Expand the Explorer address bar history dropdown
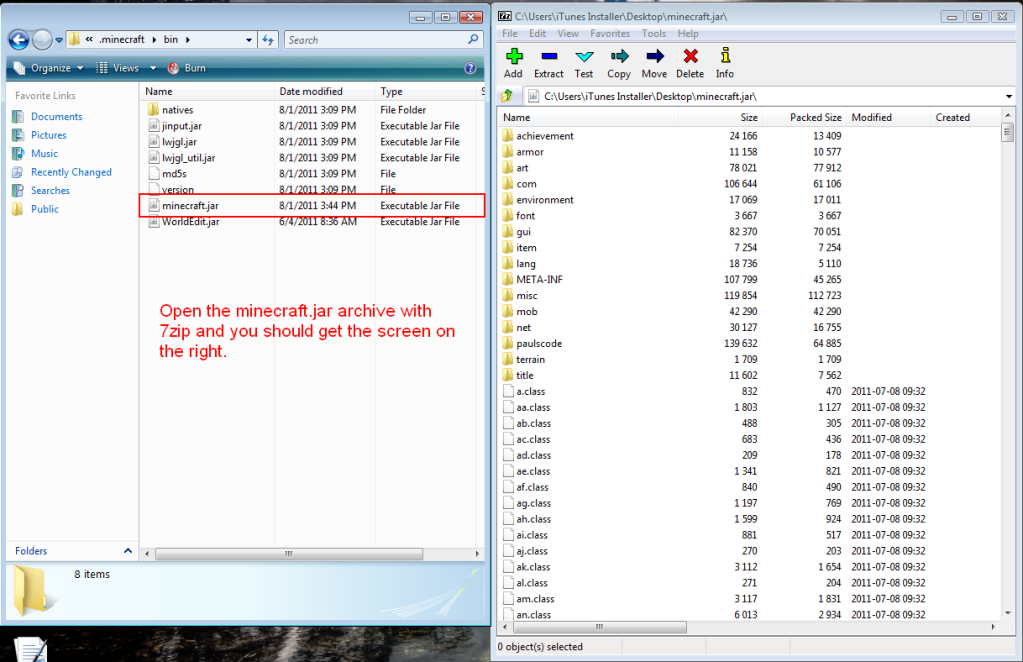Image resolution: width=1023 pixels, height=662 pixels. point(249,40)
